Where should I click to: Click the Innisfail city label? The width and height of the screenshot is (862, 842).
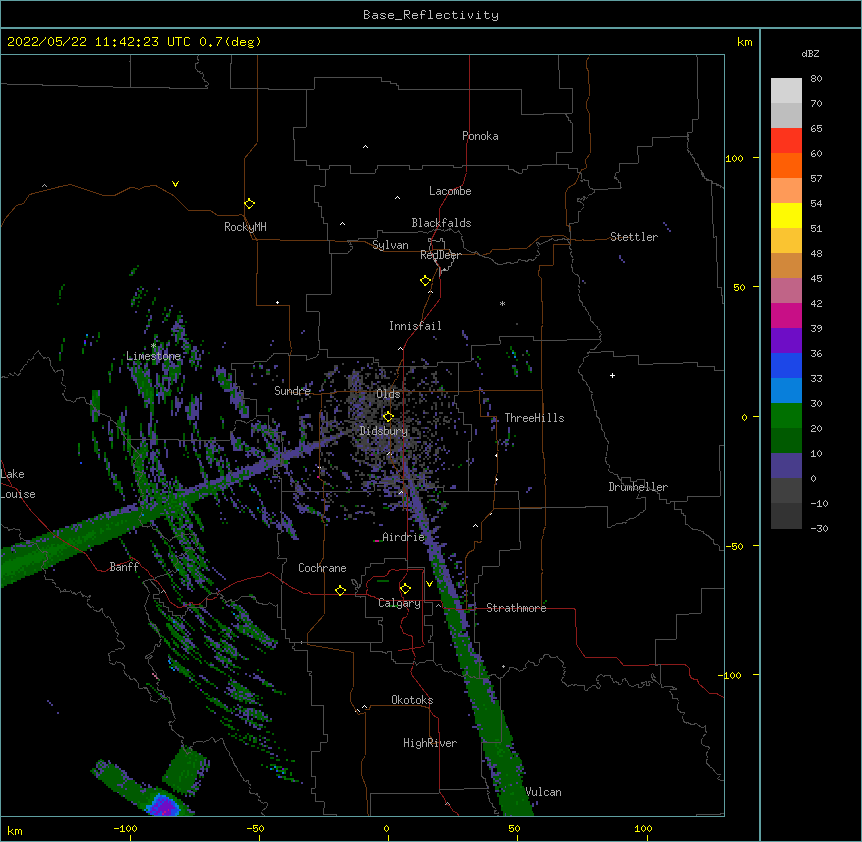point(415,326)
